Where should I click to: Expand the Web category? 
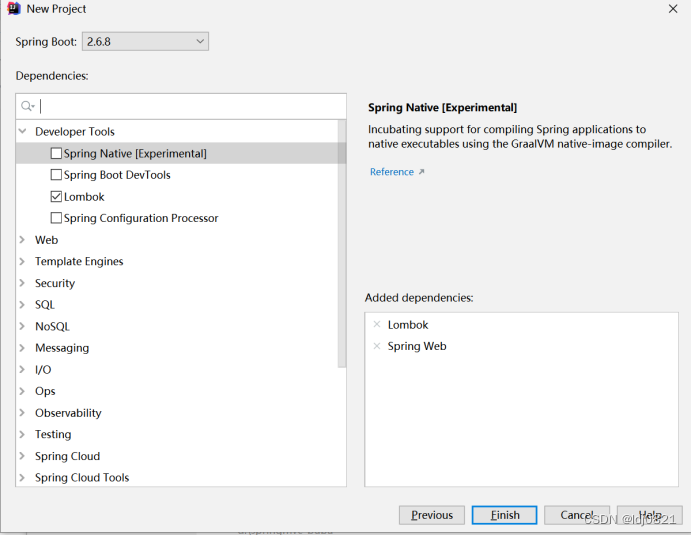(23, 240)
